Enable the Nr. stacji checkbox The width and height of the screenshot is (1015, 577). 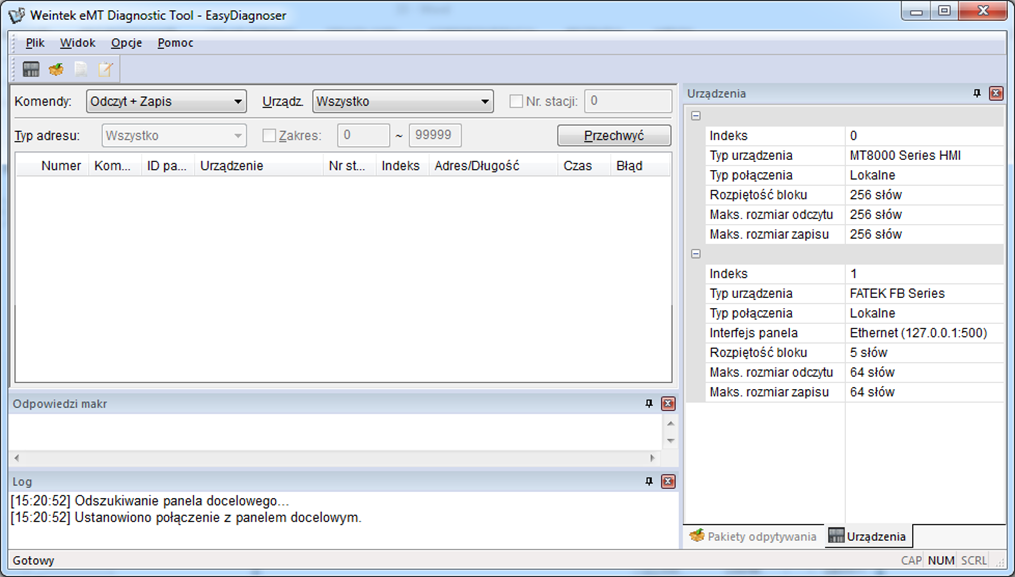coord(516,101)
